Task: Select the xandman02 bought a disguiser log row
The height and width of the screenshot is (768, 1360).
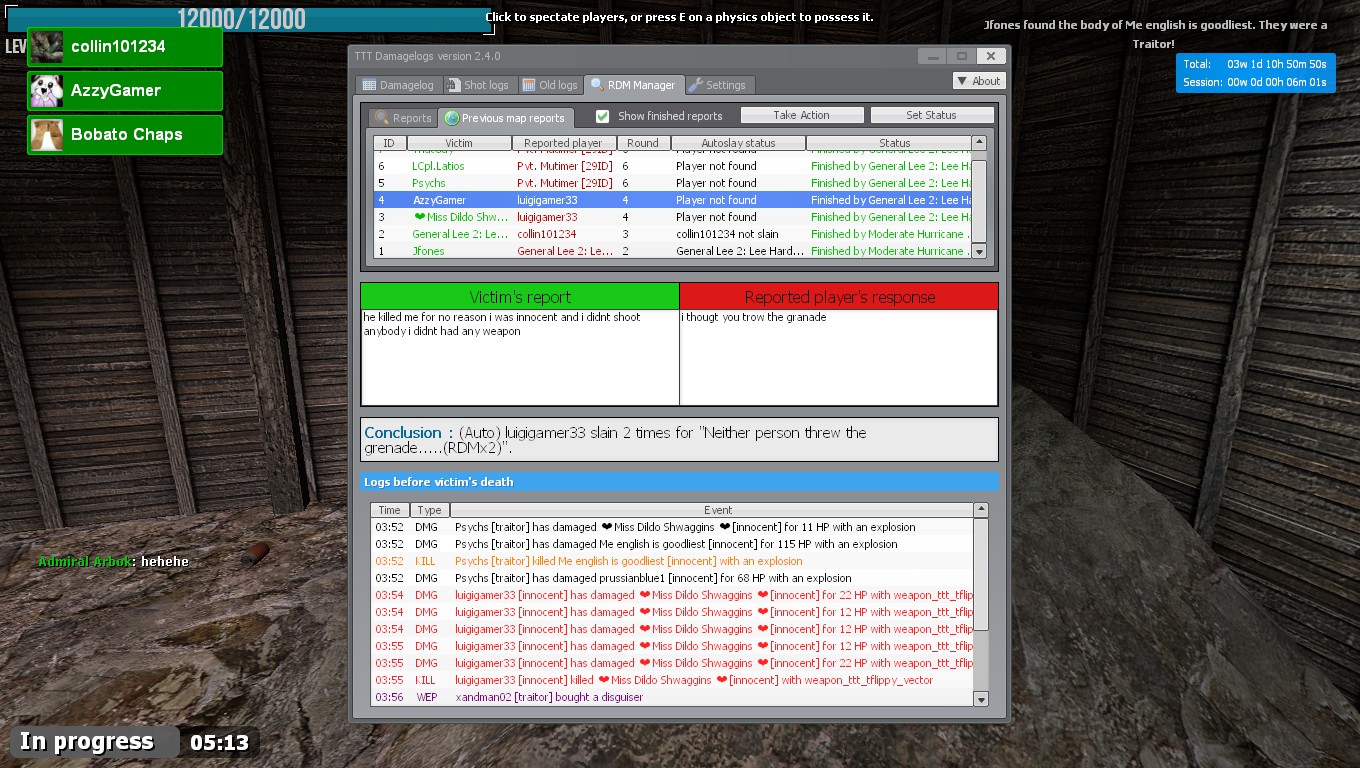Action: point(672,697)
